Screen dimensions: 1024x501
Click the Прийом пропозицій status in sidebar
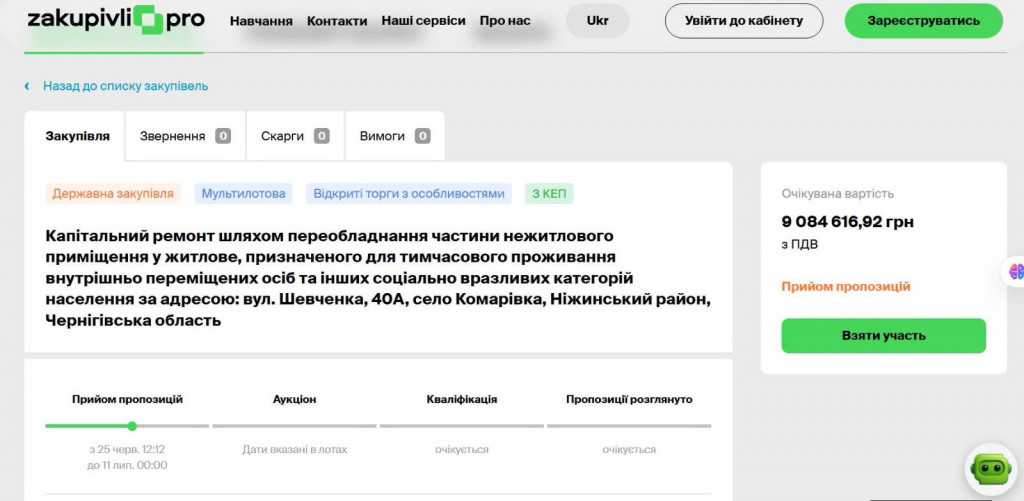click(846, 287)
